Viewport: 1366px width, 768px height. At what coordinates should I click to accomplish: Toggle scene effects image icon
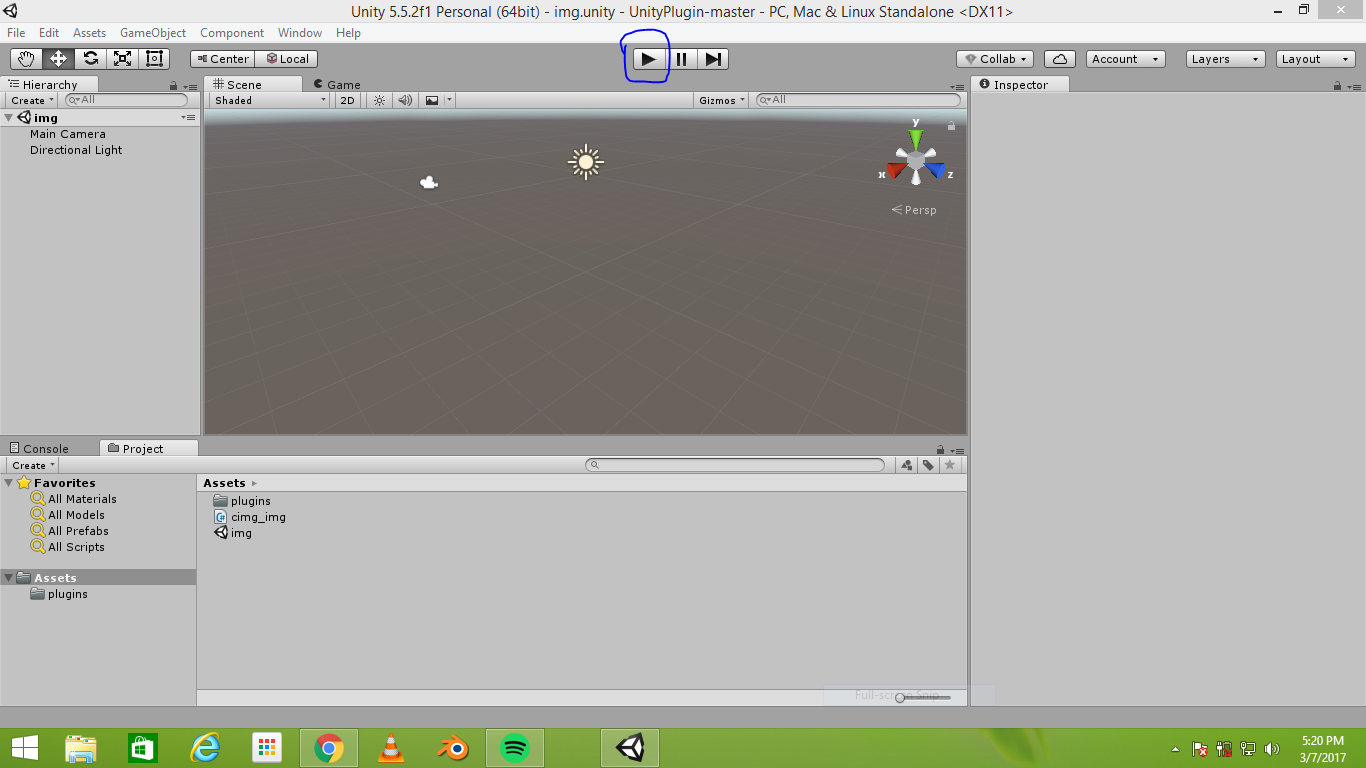click(x=432, y=100)
